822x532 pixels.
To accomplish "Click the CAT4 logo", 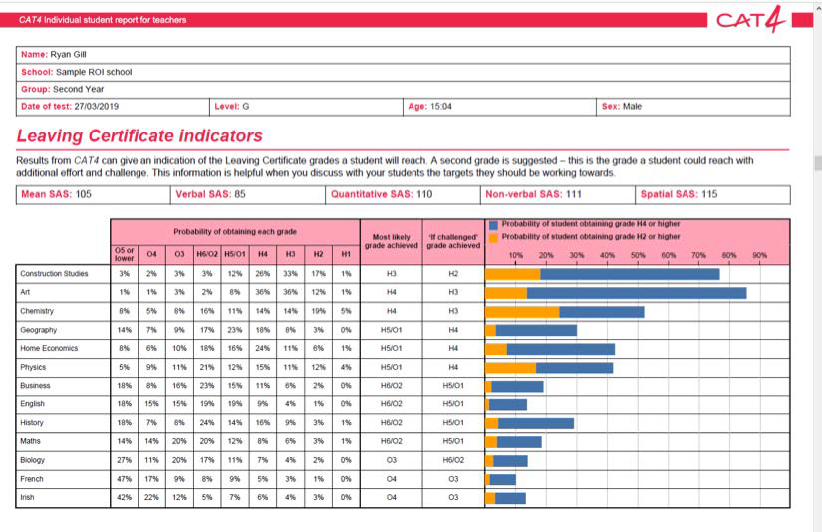I will [751, 20].
